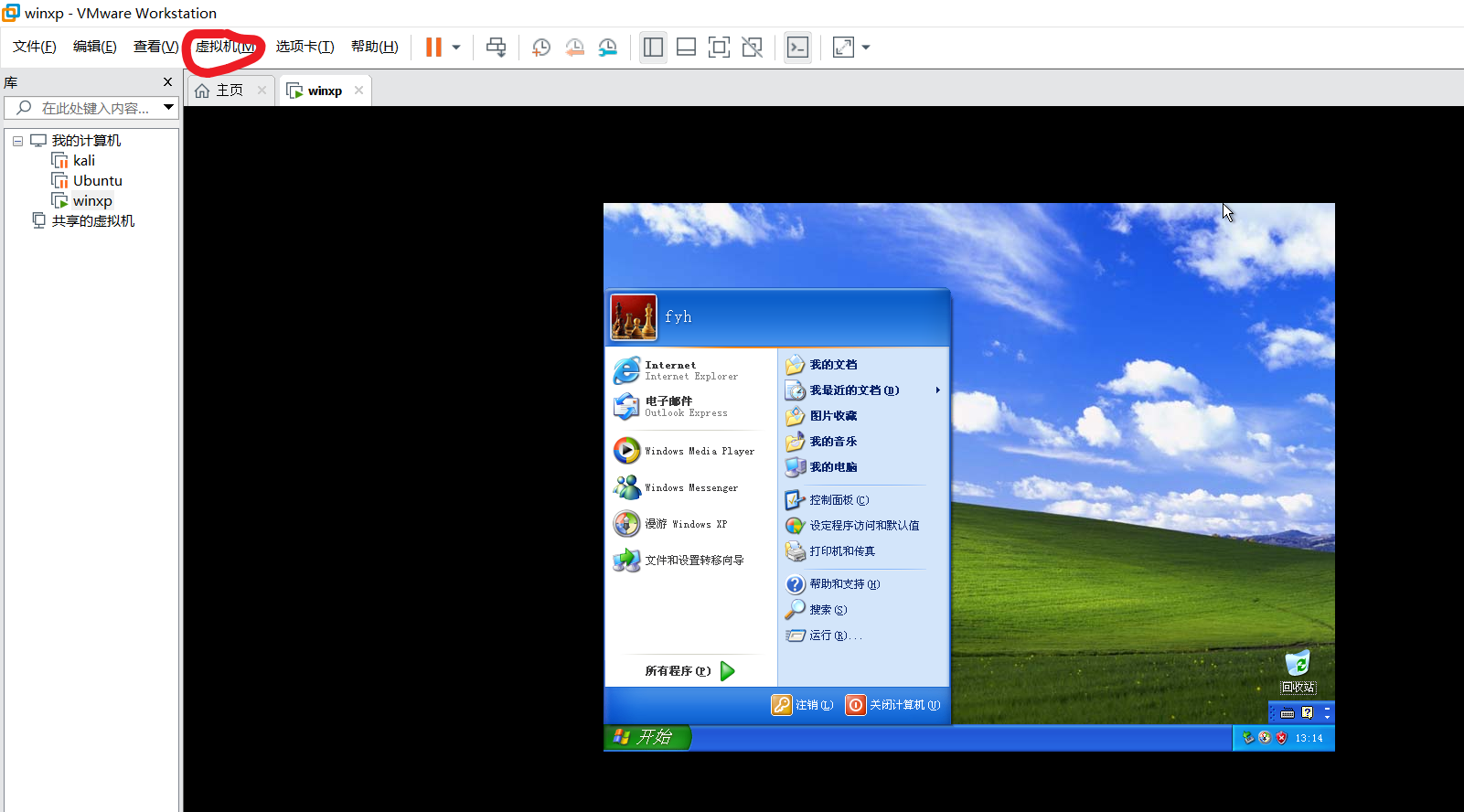The width and height of the screenshot is (1464, 812).
Task: Open the 选项卡(T) menu
Action: click(305, 47)
